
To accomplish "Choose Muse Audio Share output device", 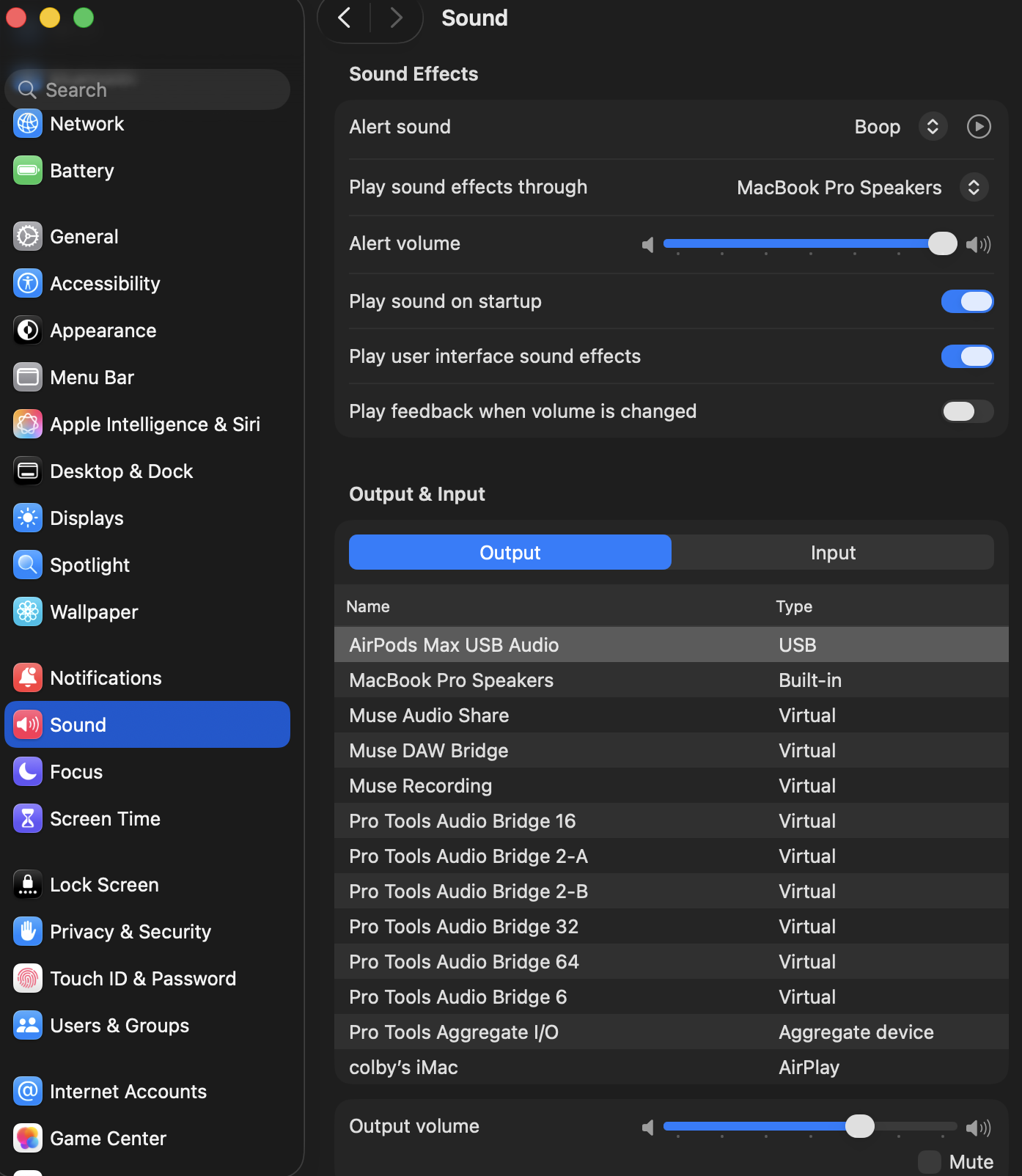I will point(672,715).
